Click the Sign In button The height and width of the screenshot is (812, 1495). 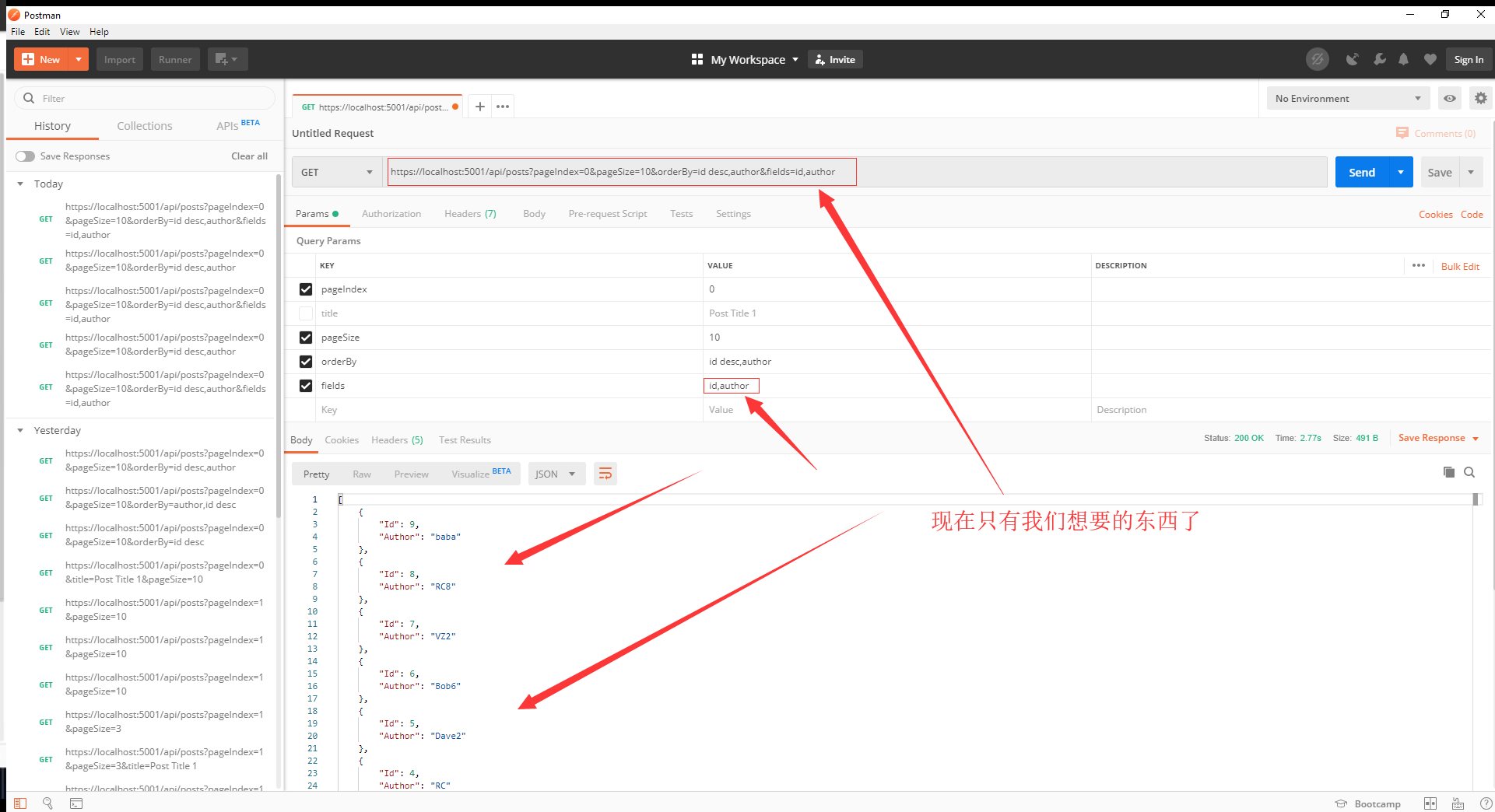click(1469, 59)
